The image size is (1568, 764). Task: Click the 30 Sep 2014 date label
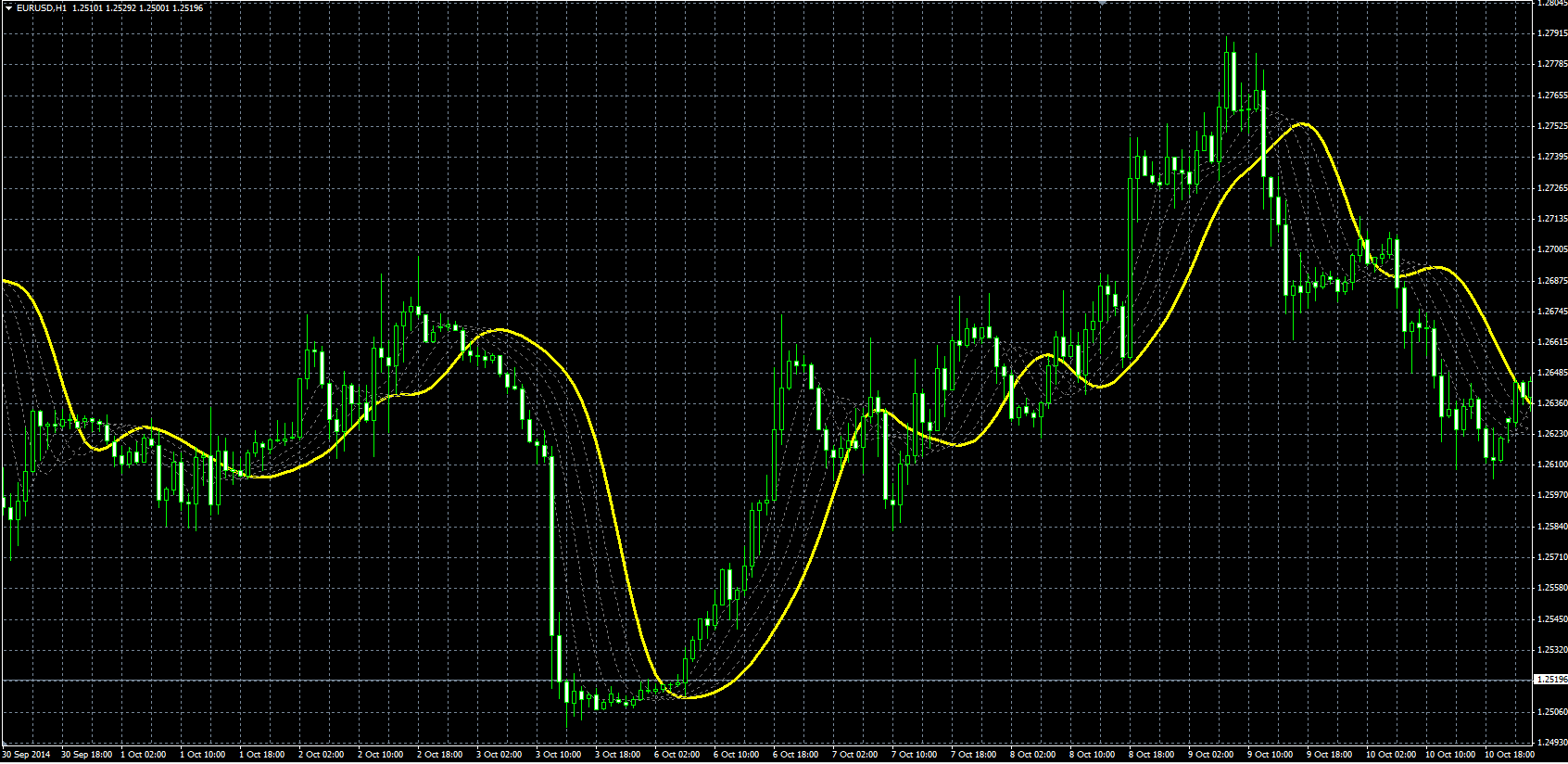26,755
